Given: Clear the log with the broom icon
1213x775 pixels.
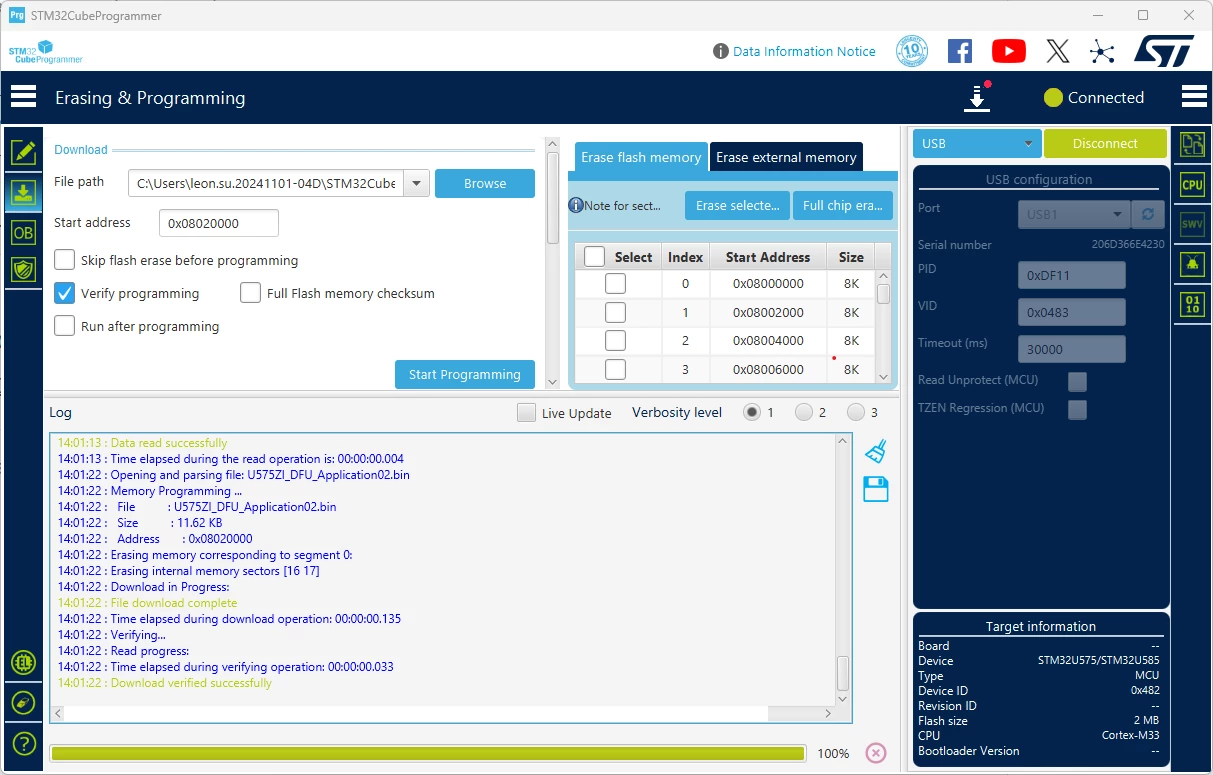Looking at the screenshot, I should pos(876,451).
